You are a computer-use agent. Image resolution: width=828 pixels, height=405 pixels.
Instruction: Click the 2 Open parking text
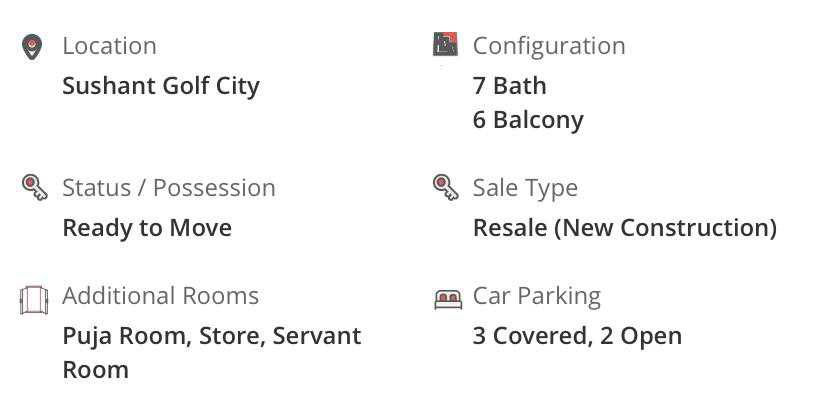[x=641, y=336]
